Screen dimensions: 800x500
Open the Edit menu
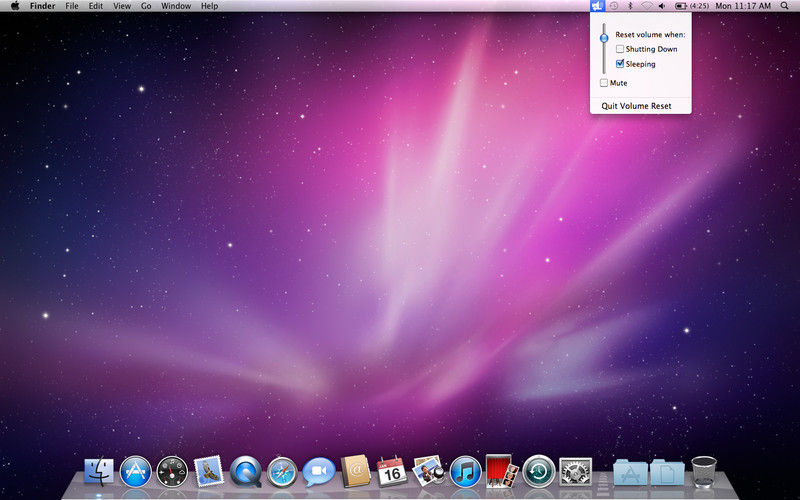click(x=95, y=6)
